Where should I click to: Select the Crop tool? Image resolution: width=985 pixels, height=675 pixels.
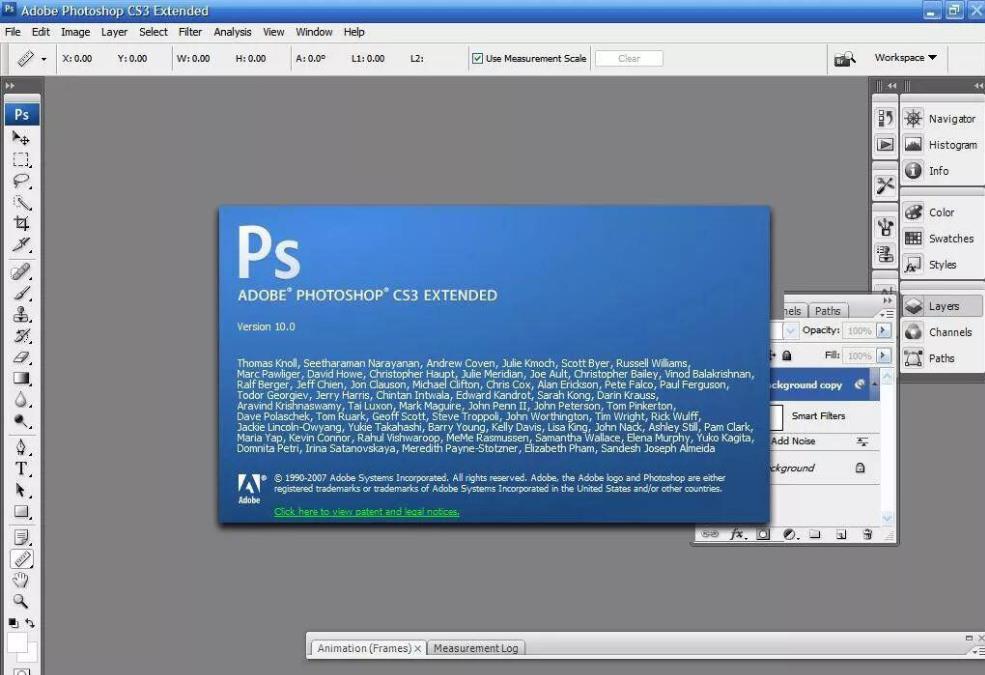click(x=21, y=224)
